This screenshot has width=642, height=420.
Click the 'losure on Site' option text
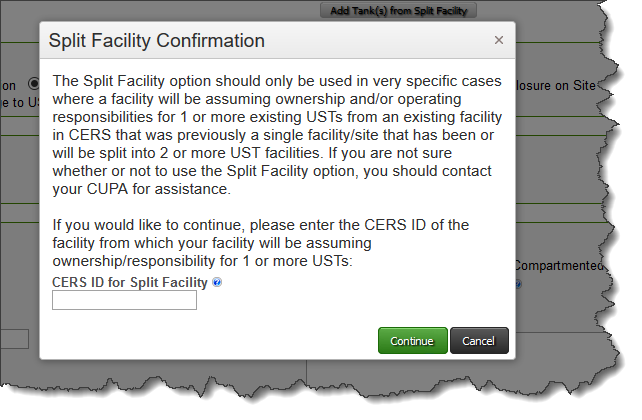pos(555,85)
